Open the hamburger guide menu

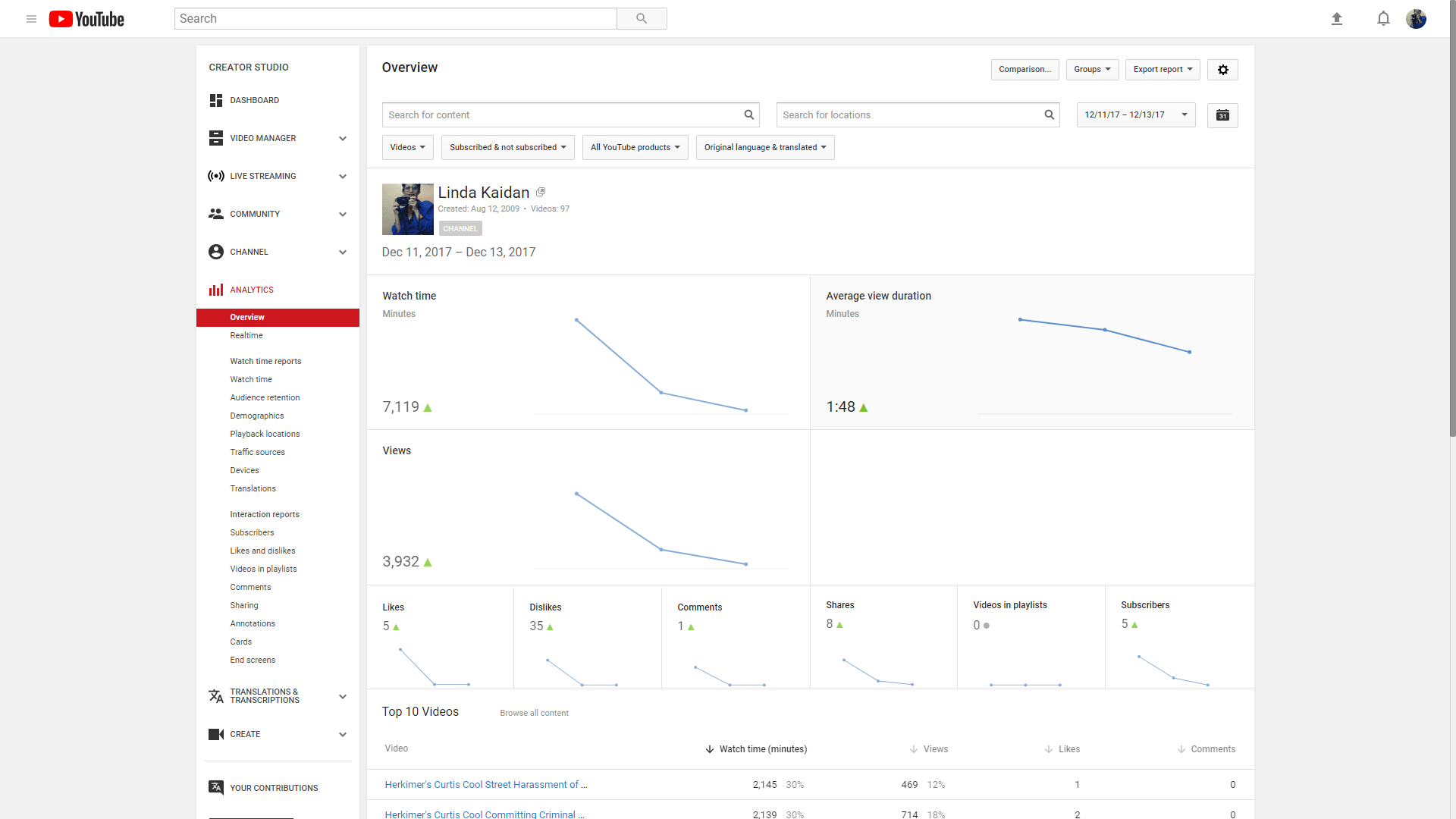31,19
